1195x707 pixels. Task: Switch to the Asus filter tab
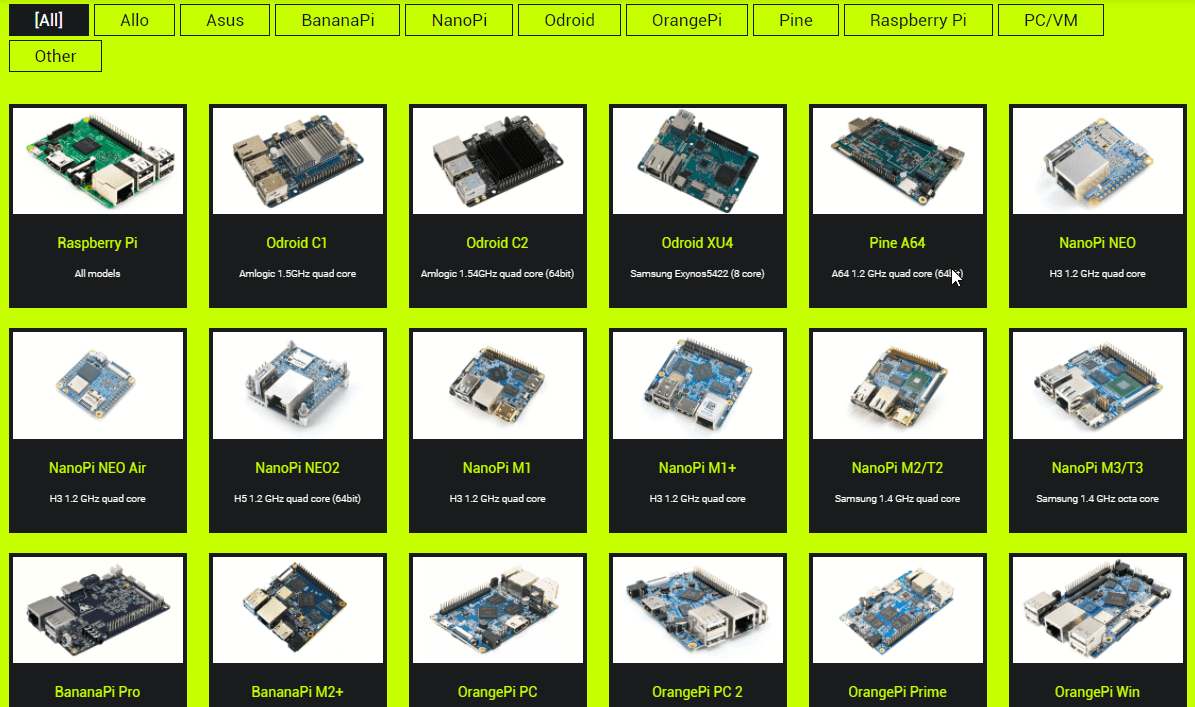224,20
